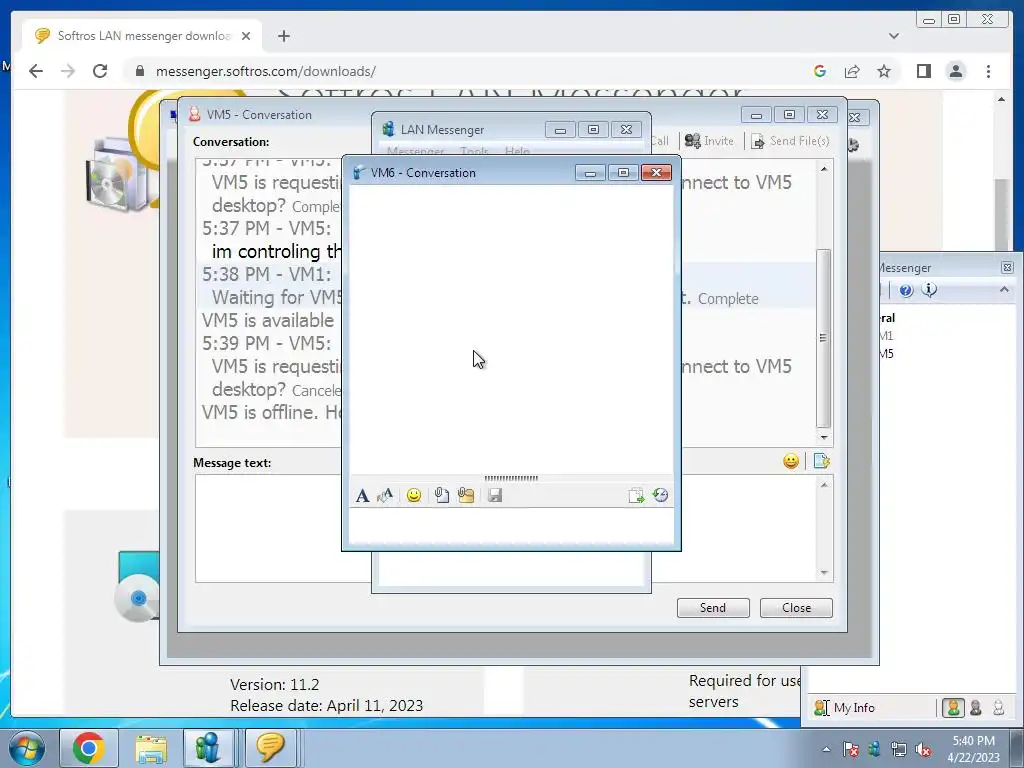Click Action Center flag tray icon
This screenshot has width=1024, height=768.
pyautogui.click(x=850, y=750)
